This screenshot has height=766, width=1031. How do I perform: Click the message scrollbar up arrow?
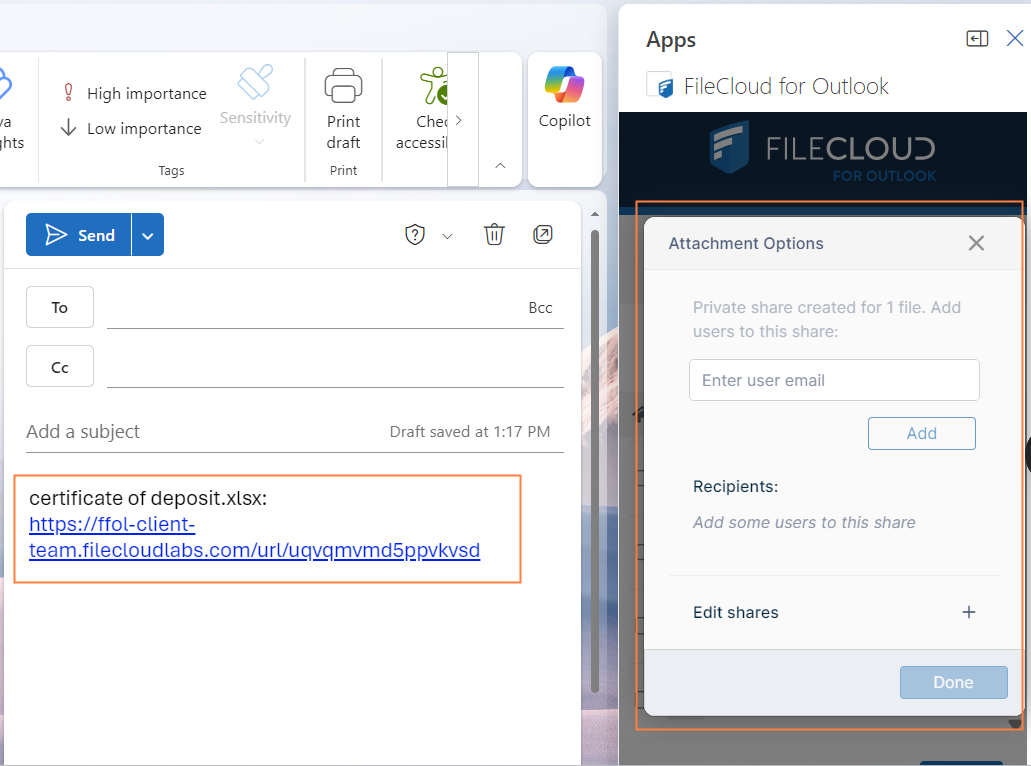[x=594, y=214]
